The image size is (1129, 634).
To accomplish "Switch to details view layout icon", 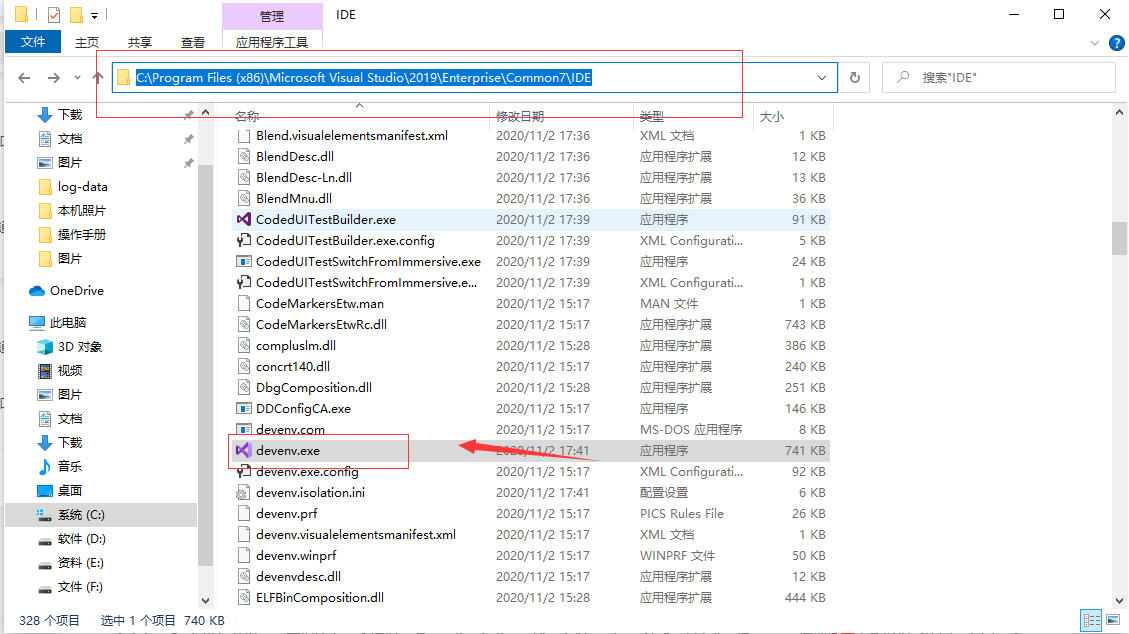I will [1092, 620].
